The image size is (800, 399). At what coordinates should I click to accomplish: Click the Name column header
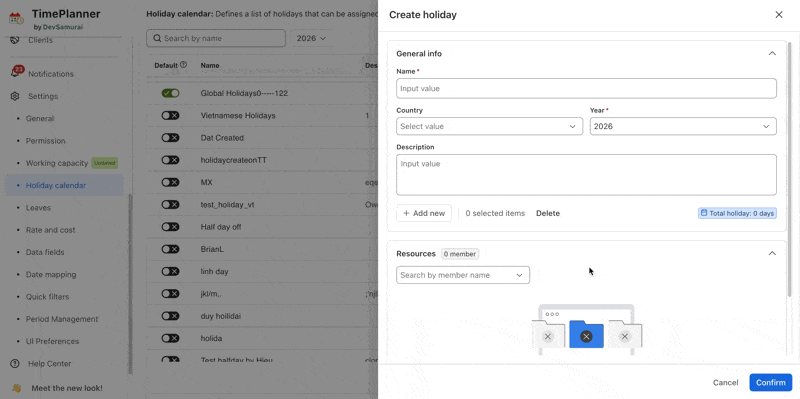coord(210,65)
